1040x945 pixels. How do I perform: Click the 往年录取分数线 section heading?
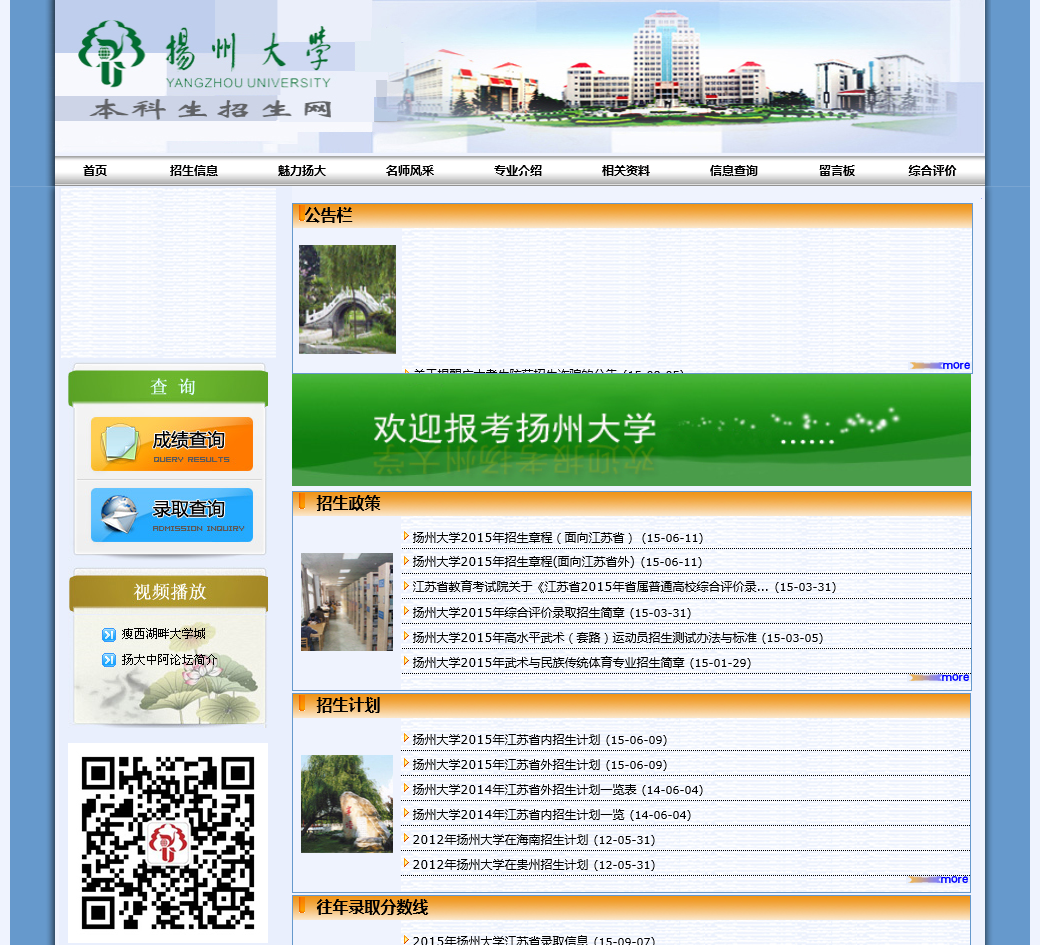click(372, 907)
